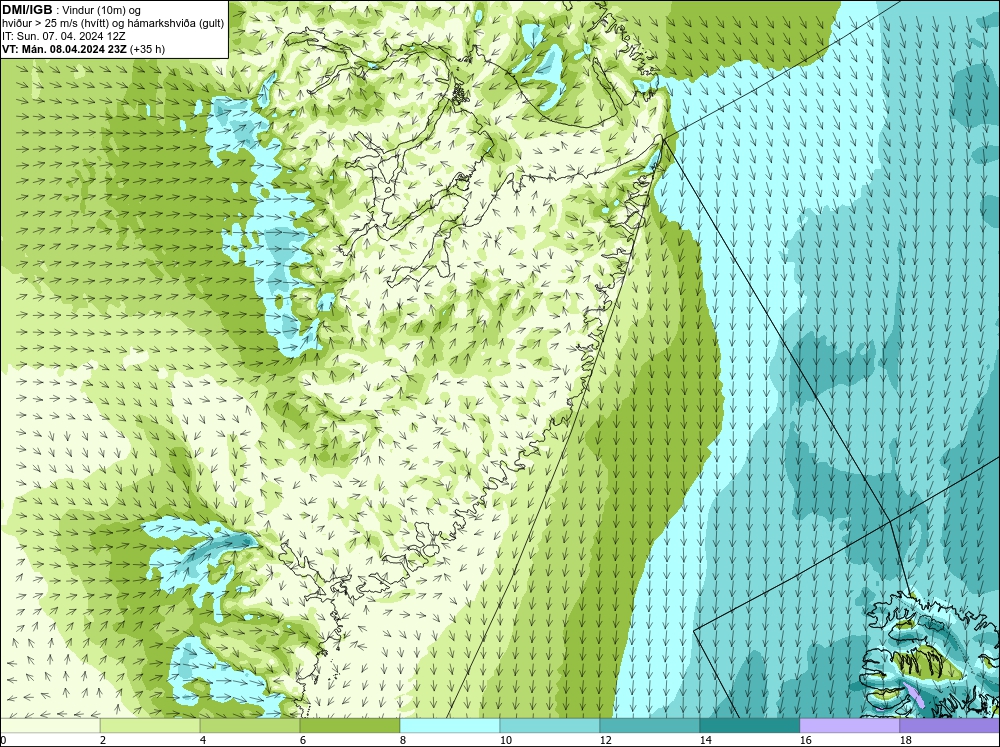Click the 10-12 m/s legend color swatch
Viewport: 1000px width, 747px height.
pyautogui.click(x=550, y=725)
